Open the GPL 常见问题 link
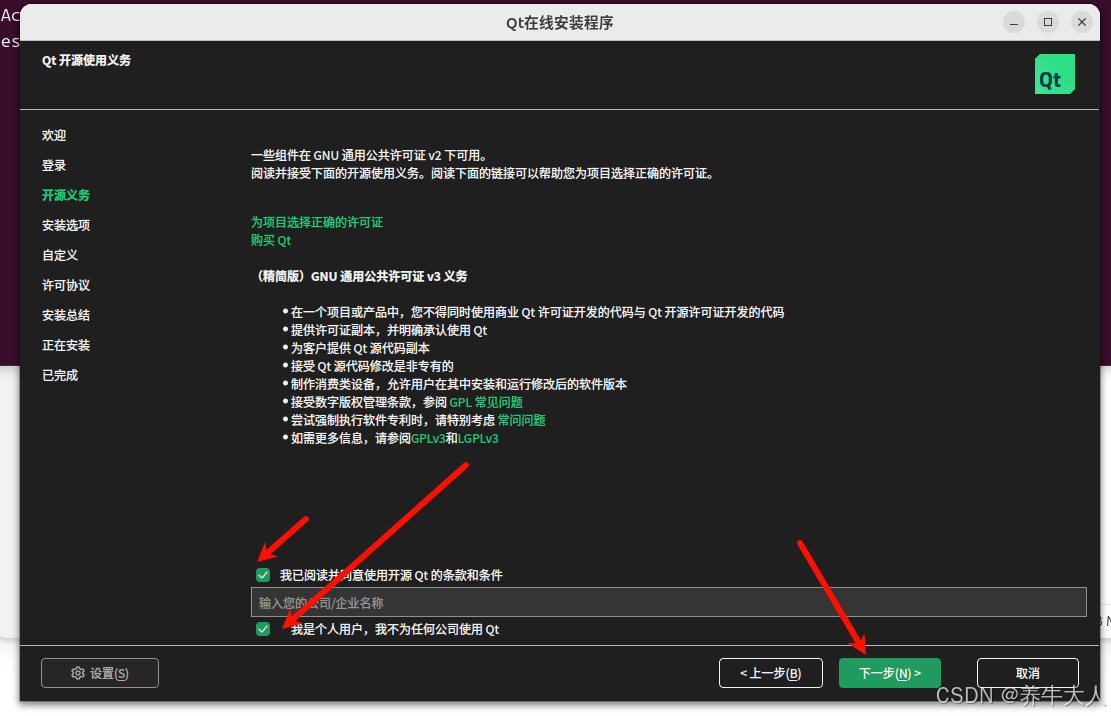Screen dimensions: 1111x716 (486, 402)
